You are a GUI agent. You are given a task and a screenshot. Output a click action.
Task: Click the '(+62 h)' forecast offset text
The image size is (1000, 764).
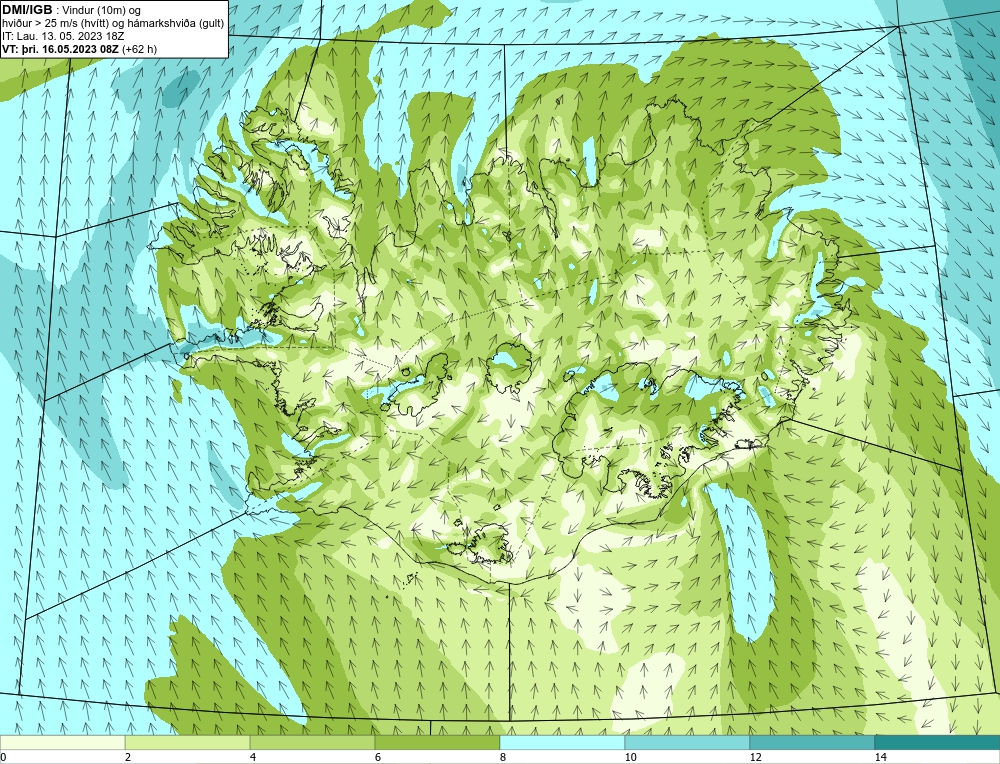[139, 48]
